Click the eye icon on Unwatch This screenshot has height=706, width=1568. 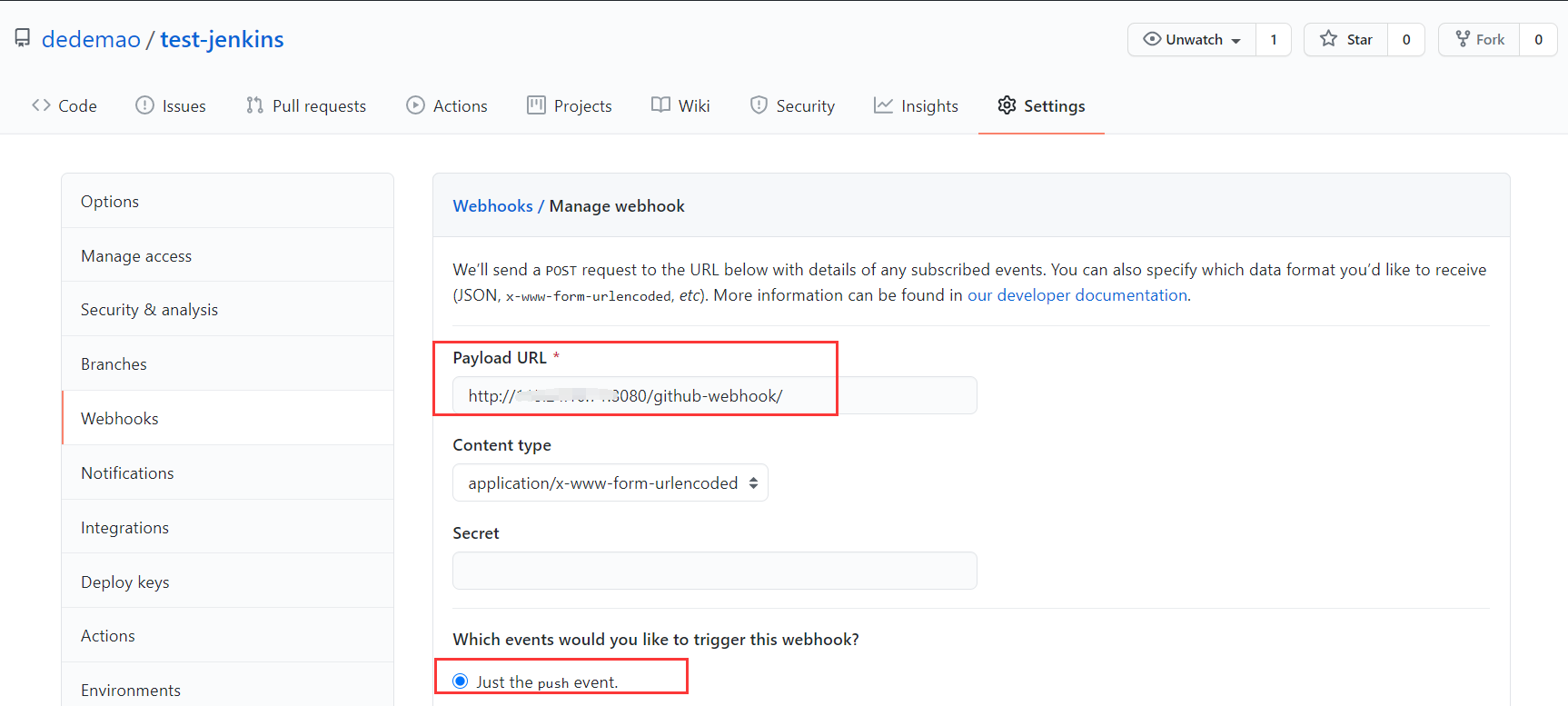(1152, 39)
